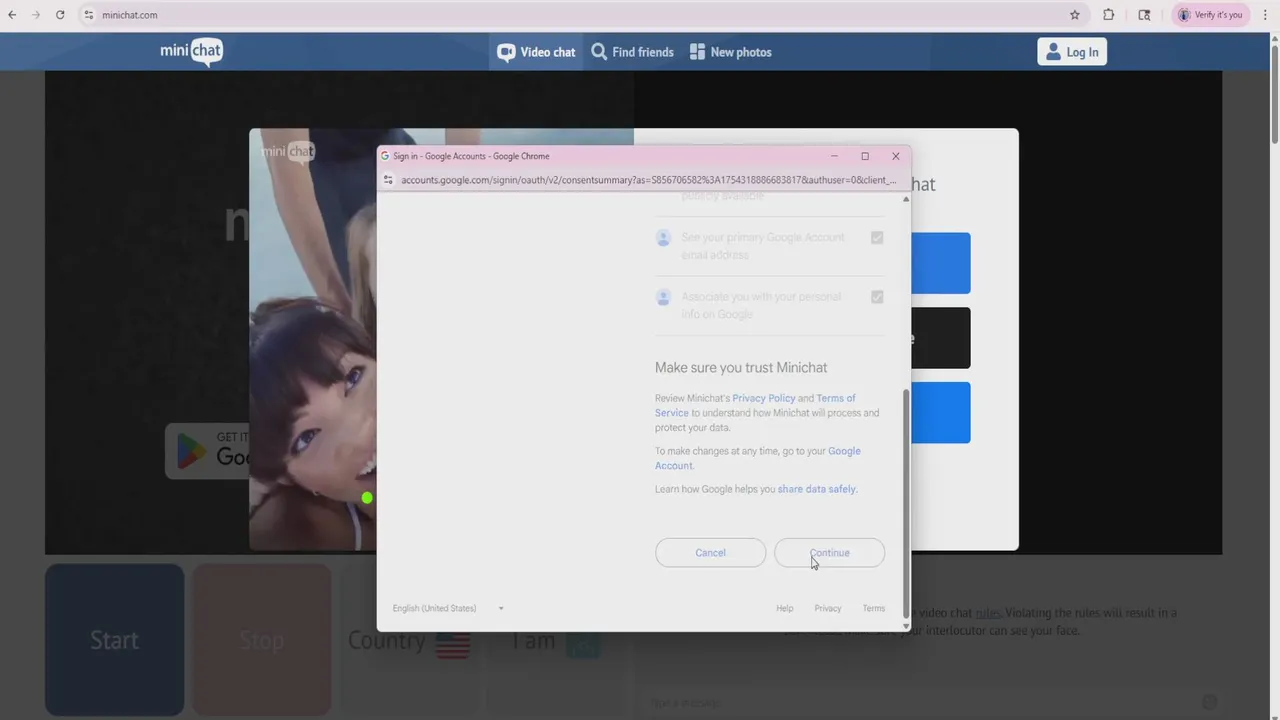Click the Terms footer link

coord(874,608)
